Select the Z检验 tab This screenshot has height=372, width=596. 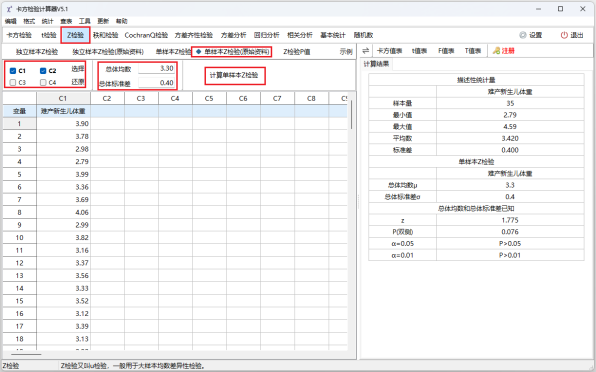[x=75, y=35]
